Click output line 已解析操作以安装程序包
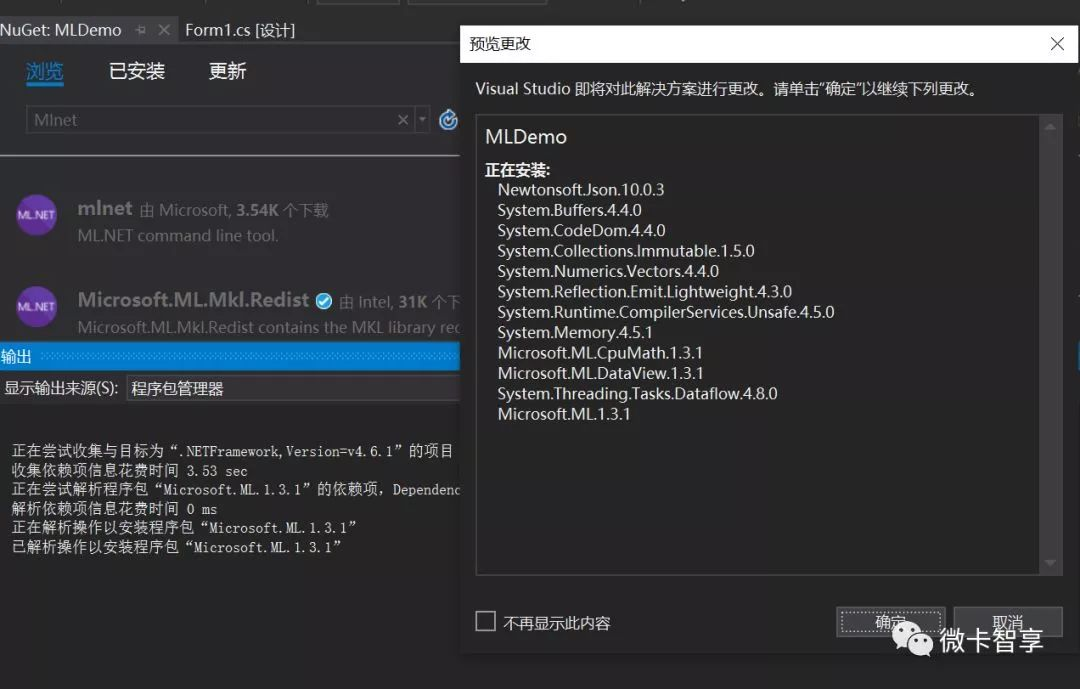This screenshot has width=1080, height=689. 176,547
